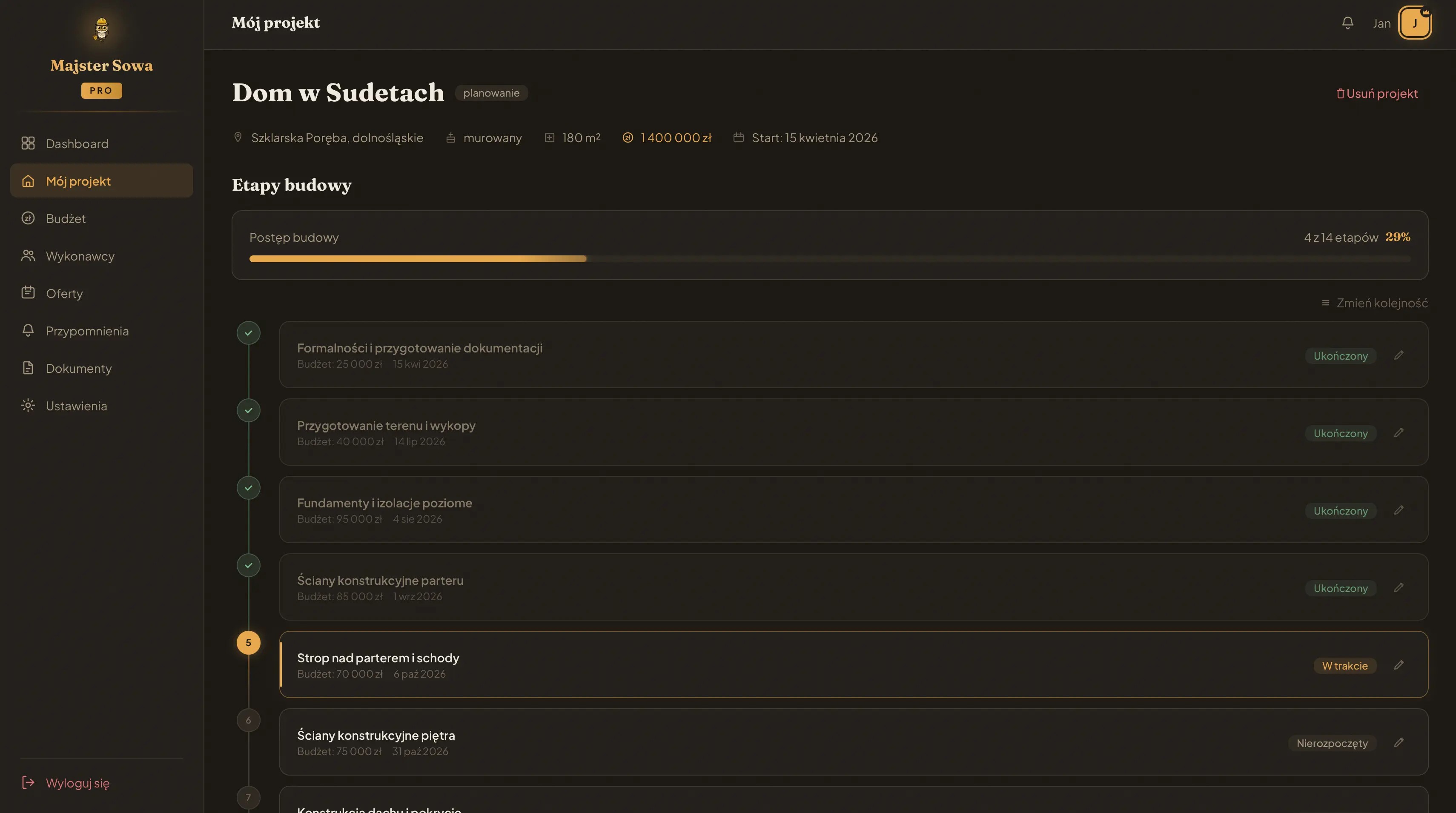
Task: Open the Jan user avatar
Action: [1415, 23]
